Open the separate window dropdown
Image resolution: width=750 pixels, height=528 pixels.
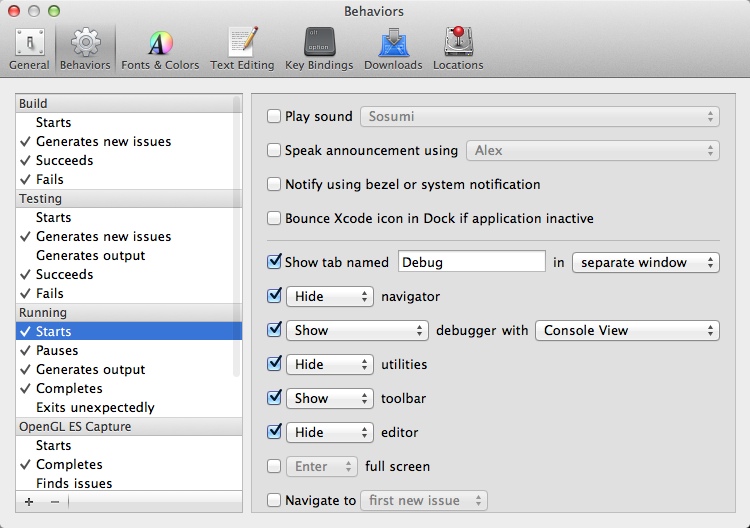646,262
